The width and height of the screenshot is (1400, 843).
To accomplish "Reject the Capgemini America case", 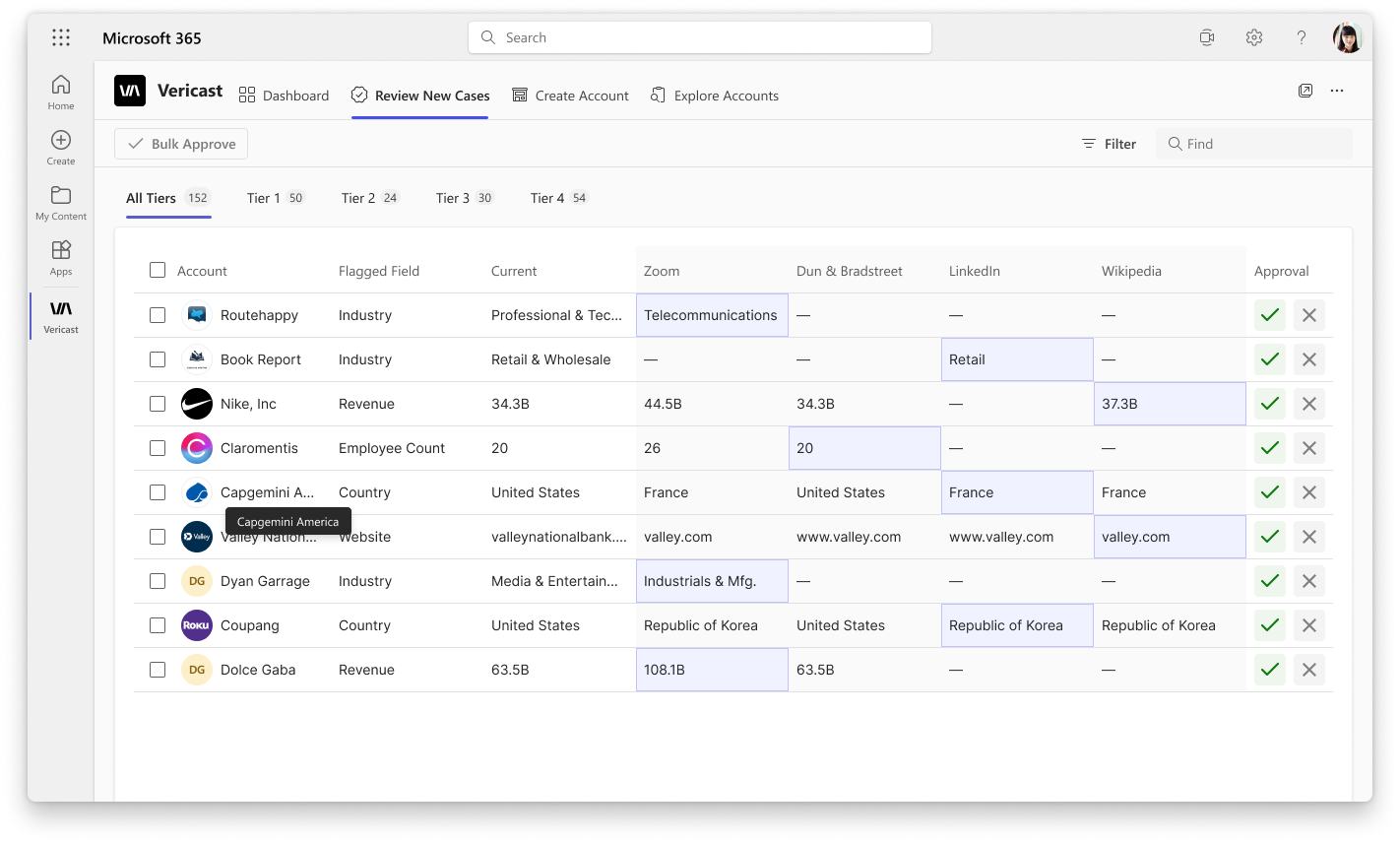I will click(1309, 492).
